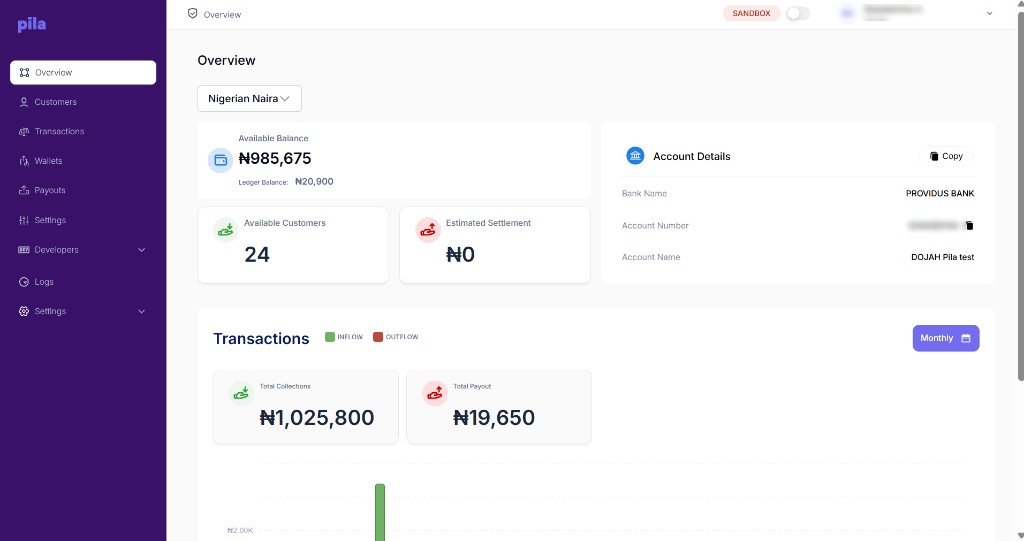The image size is (1024, 541).
Task: Click the ₦20,900 ledger balance value
Action: click(x=314, y=182)
